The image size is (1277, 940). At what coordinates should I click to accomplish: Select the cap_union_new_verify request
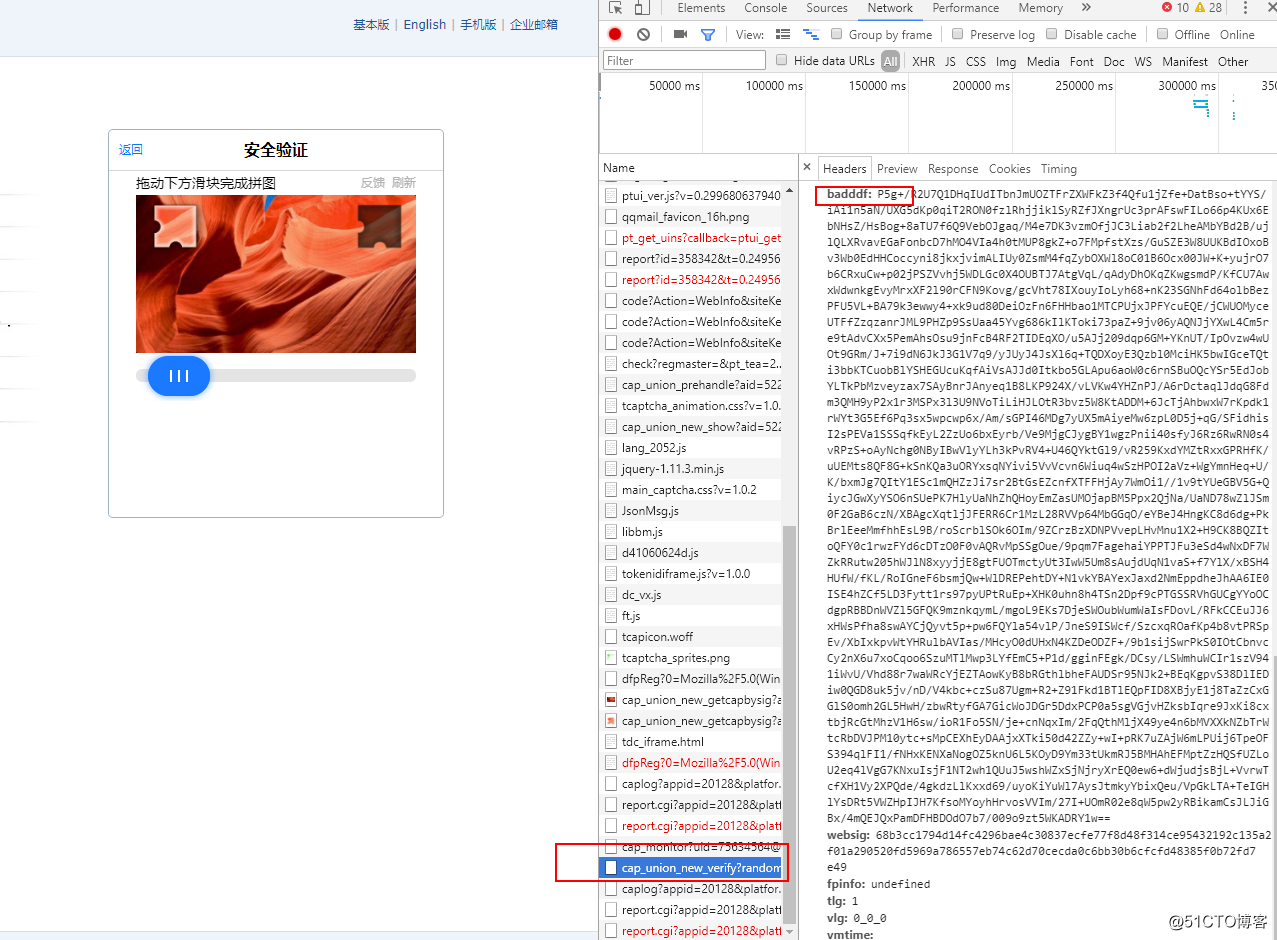click(690, 868)
